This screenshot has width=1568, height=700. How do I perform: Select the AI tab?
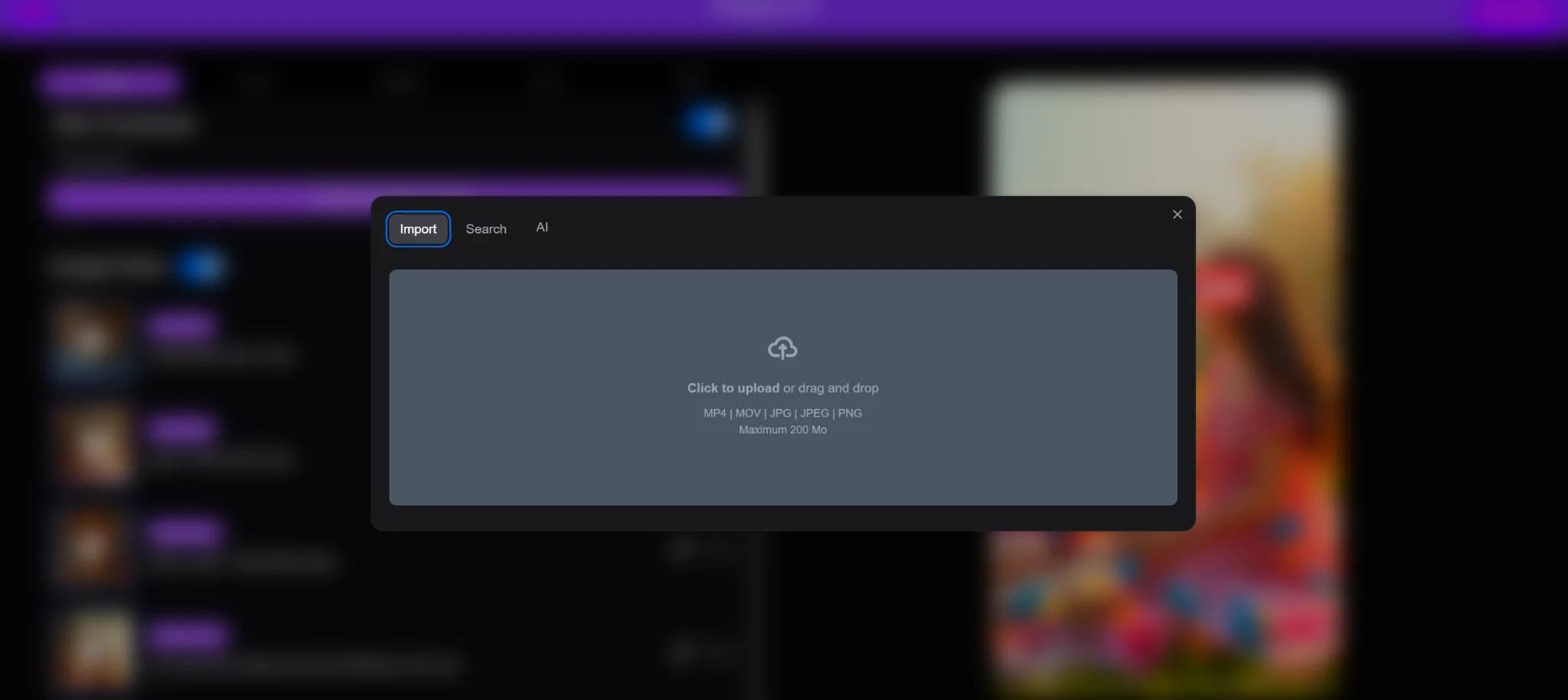(541, 227)
